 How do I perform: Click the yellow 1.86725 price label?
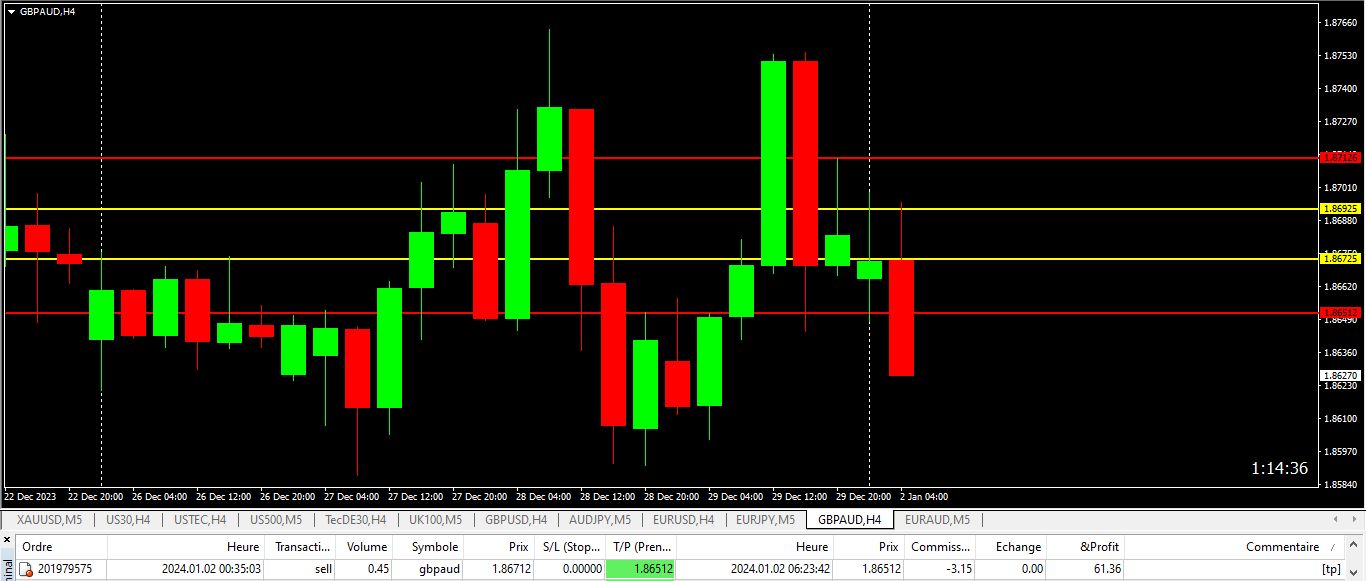[1341, 259]
